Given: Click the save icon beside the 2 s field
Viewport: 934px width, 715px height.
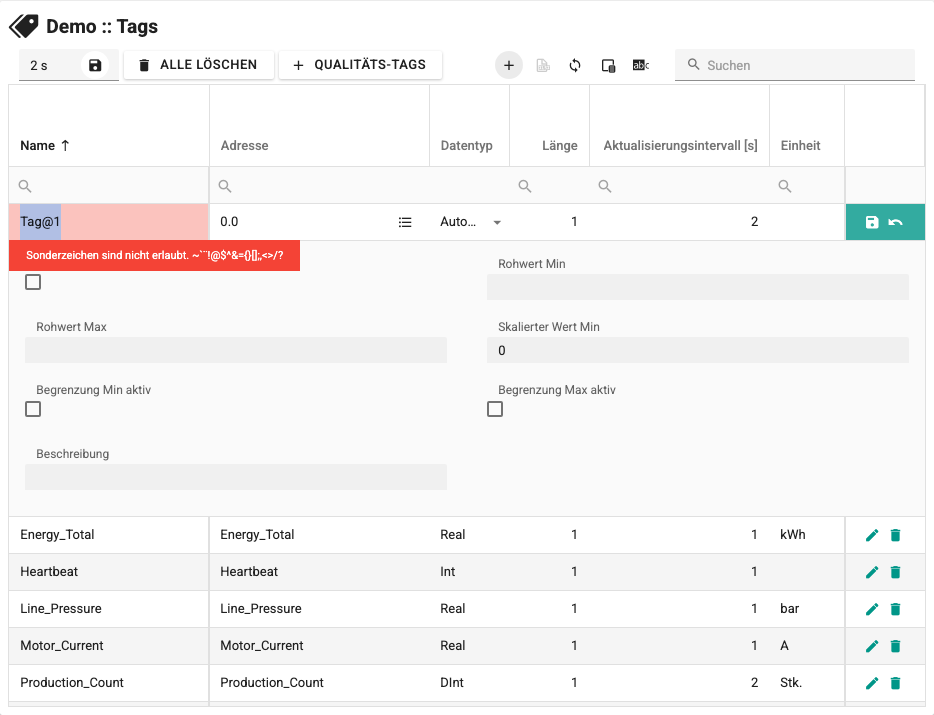Looking at the screenshot, I should [x=95, y=65].
